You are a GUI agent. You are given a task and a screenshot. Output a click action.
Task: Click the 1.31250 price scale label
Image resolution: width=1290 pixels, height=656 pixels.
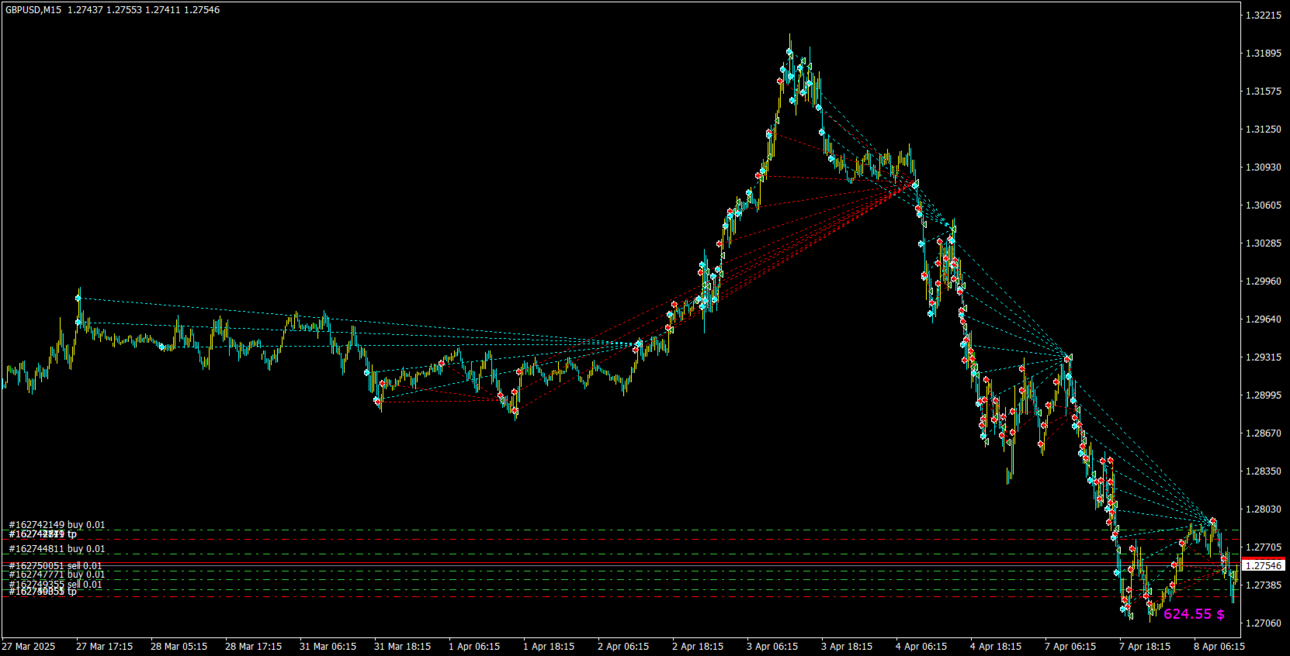tap(1264, 130)
